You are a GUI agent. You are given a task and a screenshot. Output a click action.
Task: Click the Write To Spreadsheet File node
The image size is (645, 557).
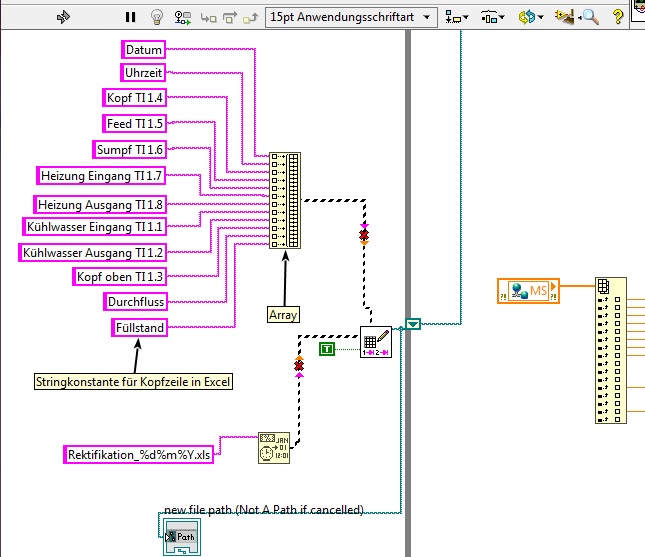375,341
